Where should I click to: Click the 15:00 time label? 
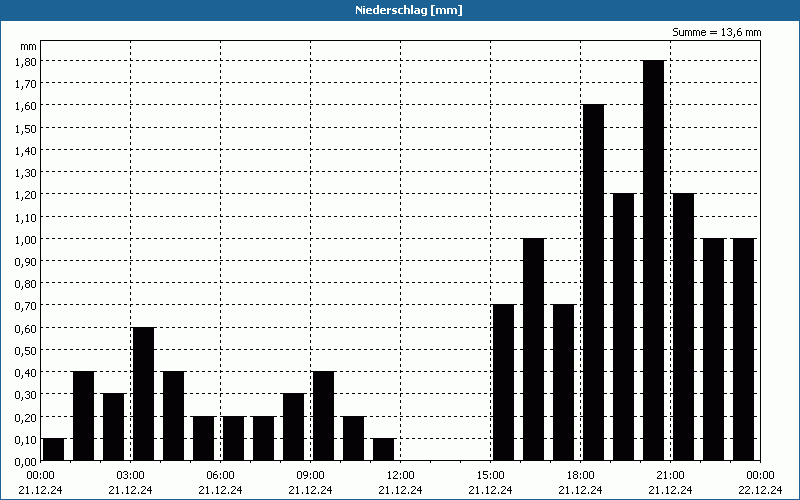coord(490,476)
